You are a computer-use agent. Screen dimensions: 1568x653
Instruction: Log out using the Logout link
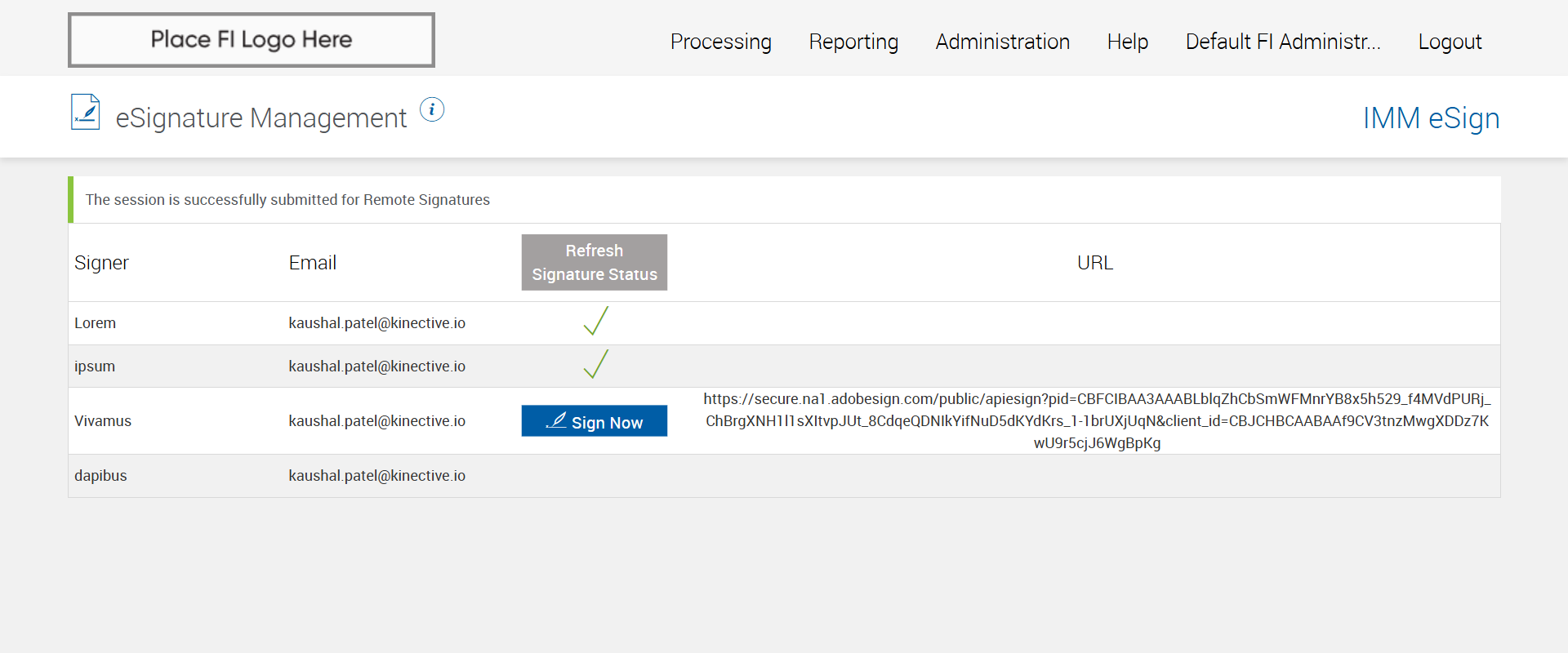(1450, 42)
